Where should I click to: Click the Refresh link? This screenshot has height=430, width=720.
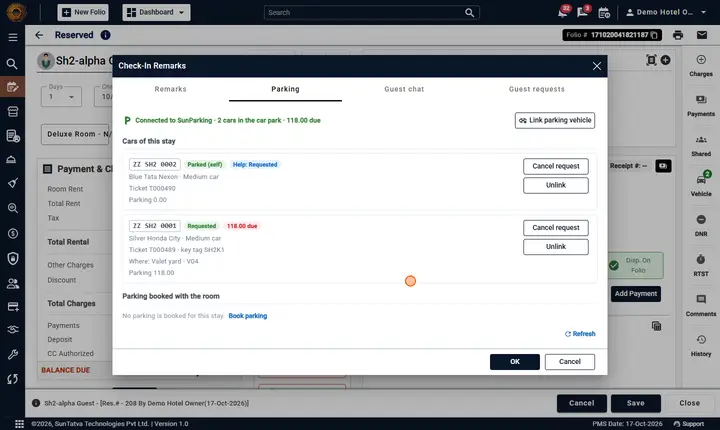580,334
